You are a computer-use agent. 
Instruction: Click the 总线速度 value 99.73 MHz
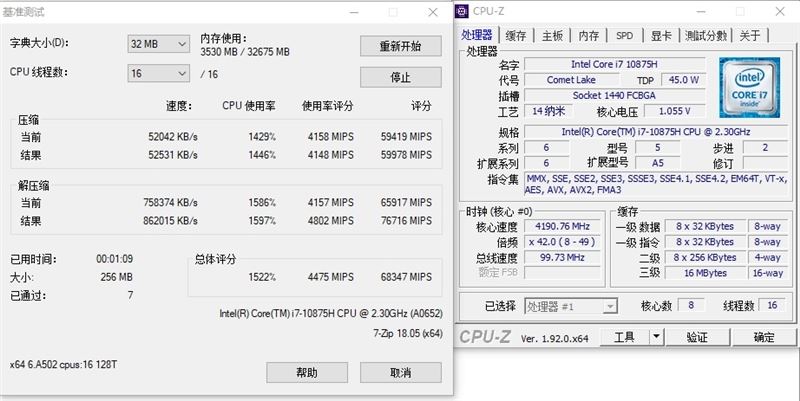click(562, 258)
